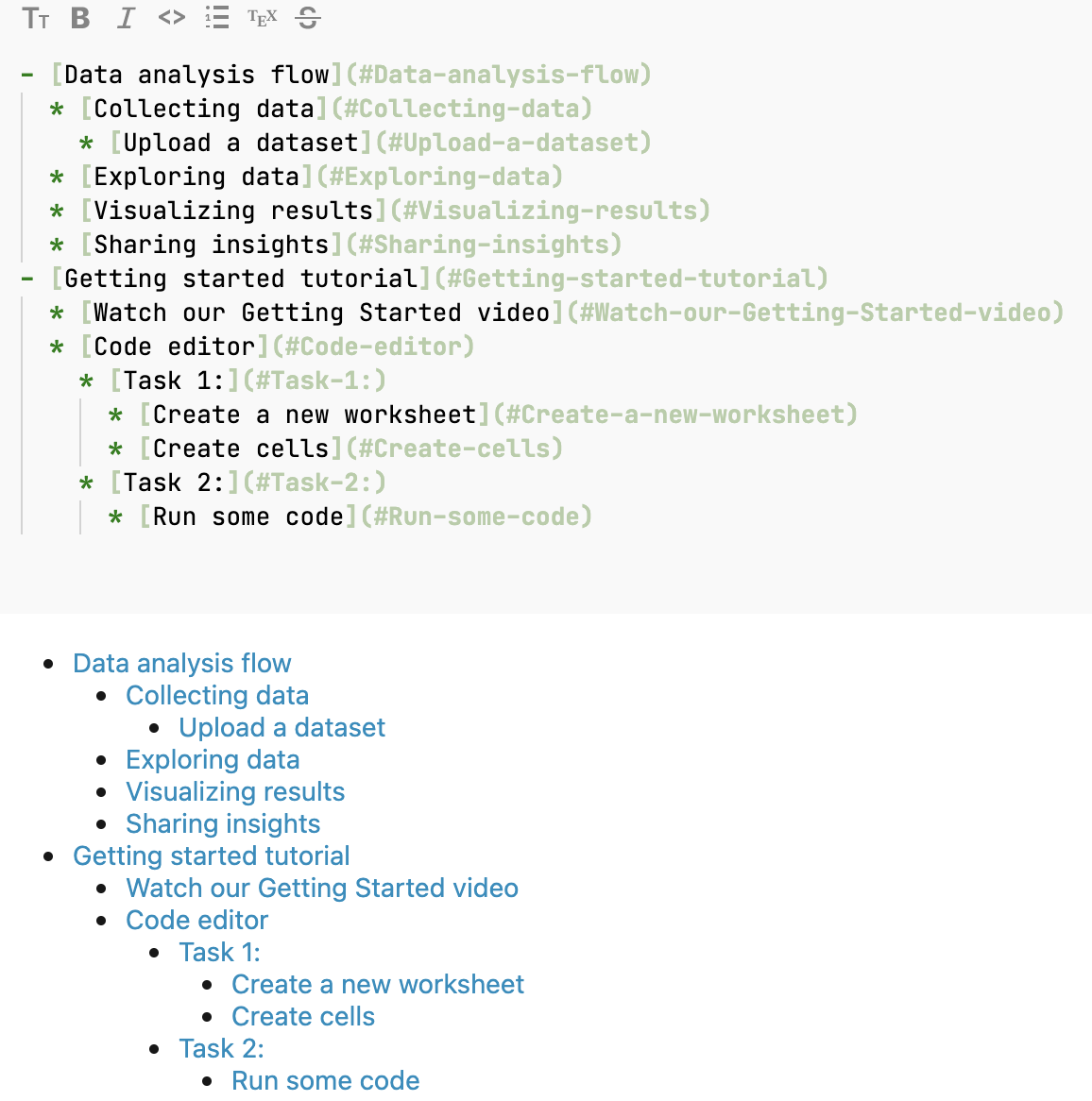Open the Exploring data link

click(x=213, y=759)
